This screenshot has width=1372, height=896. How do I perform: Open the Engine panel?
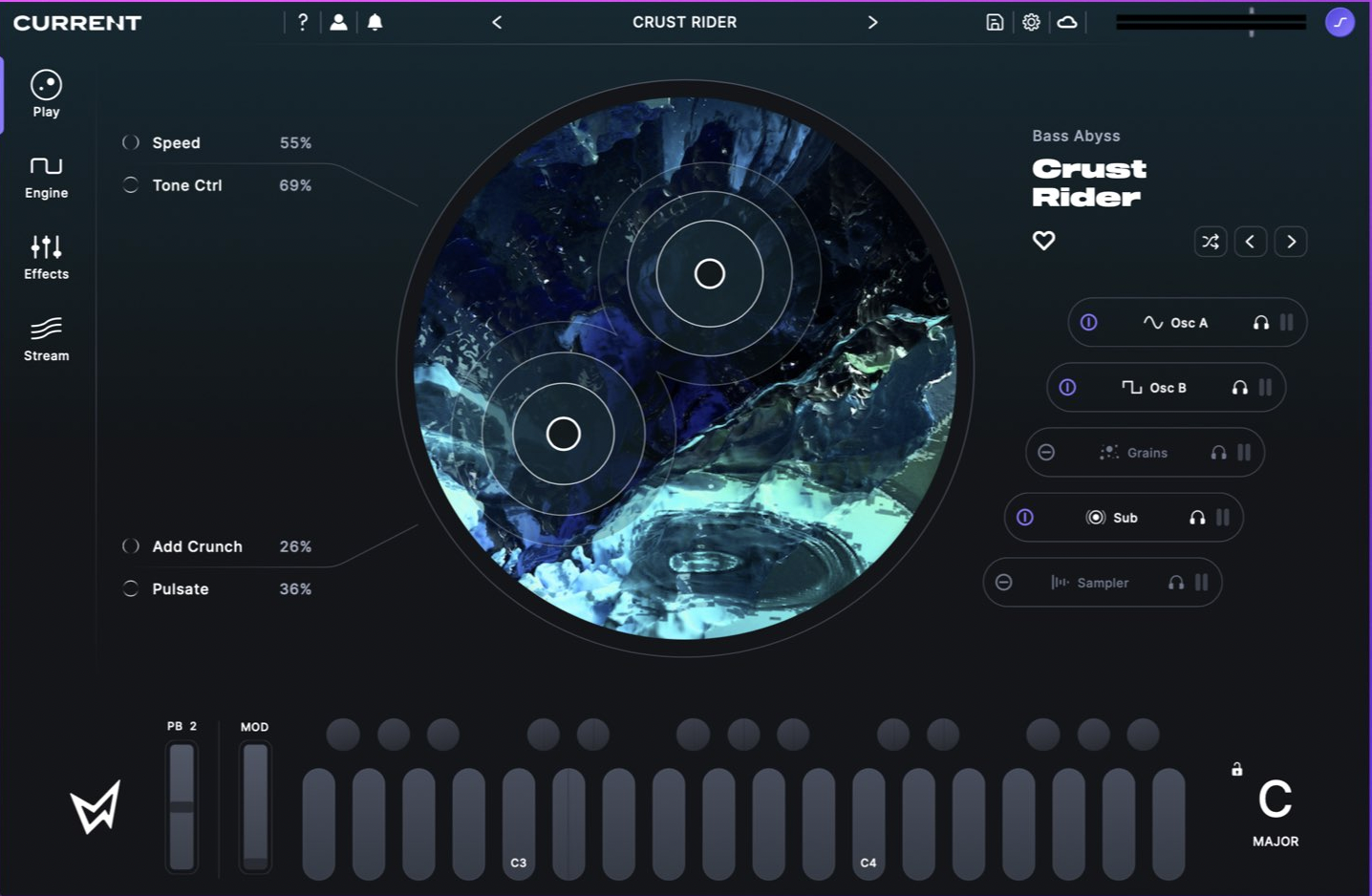point(45,176)
